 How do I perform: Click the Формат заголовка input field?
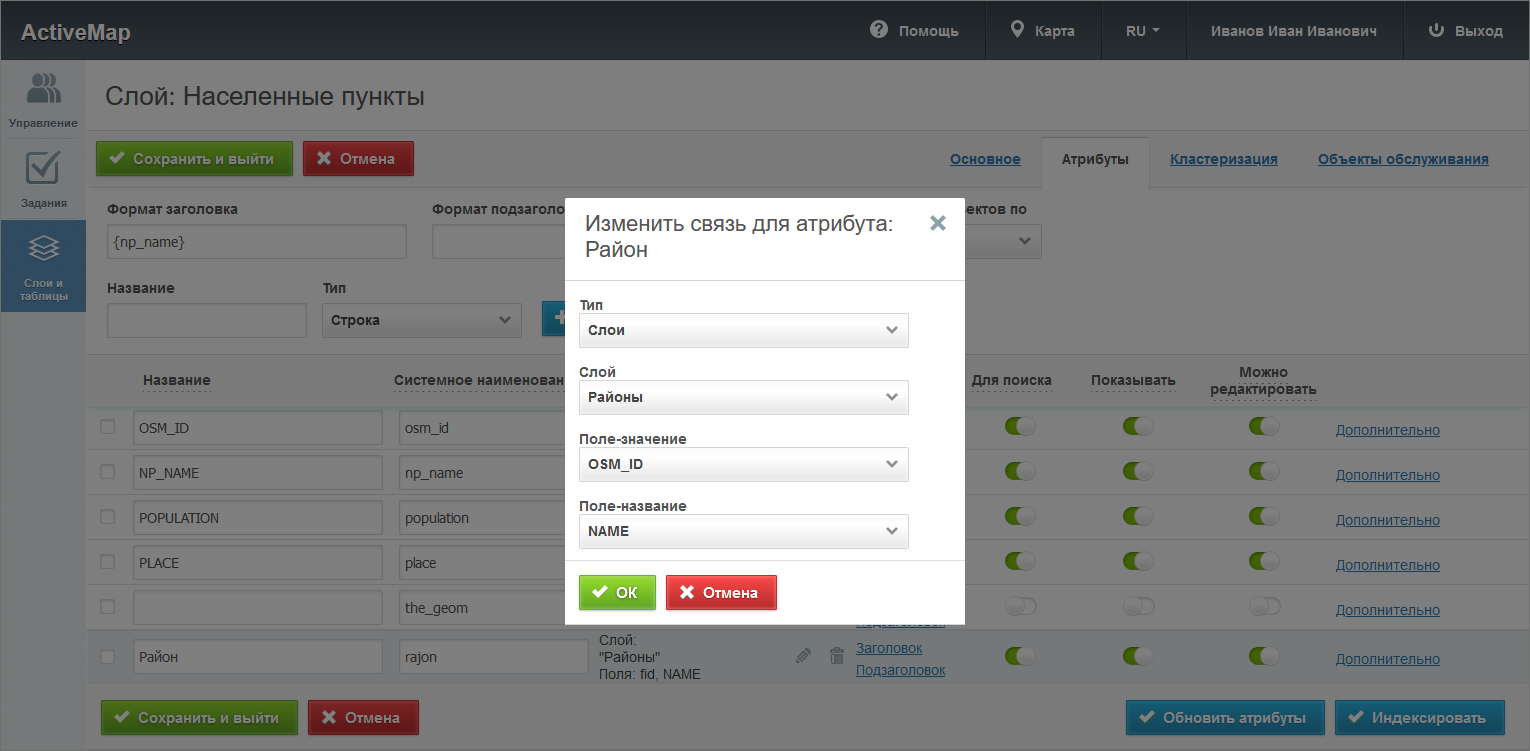point(256,242)
